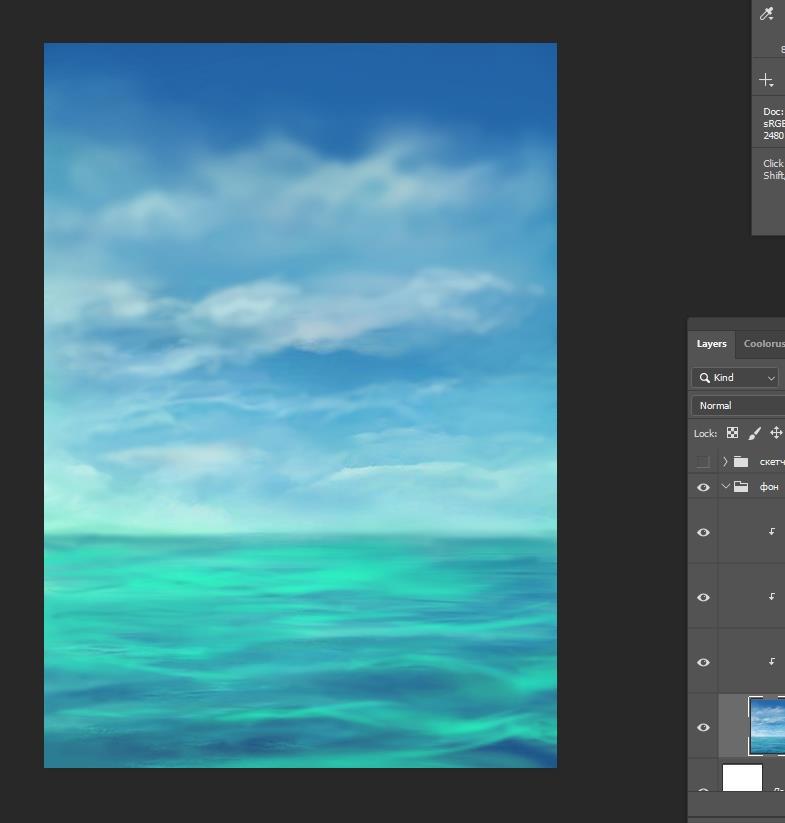Select the white layer thumbnail at bottom
Screen dimensions: 785x823
tap(742, 777)
